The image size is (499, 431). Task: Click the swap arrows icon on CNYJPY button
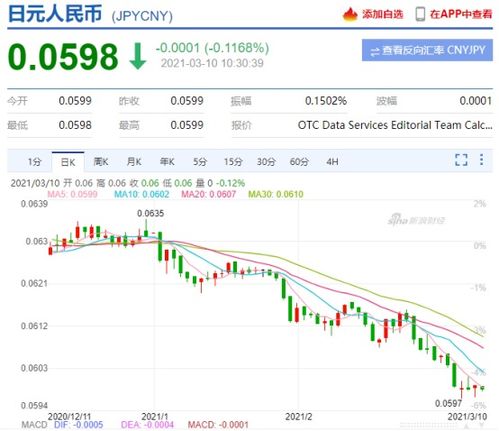point(375,52)
